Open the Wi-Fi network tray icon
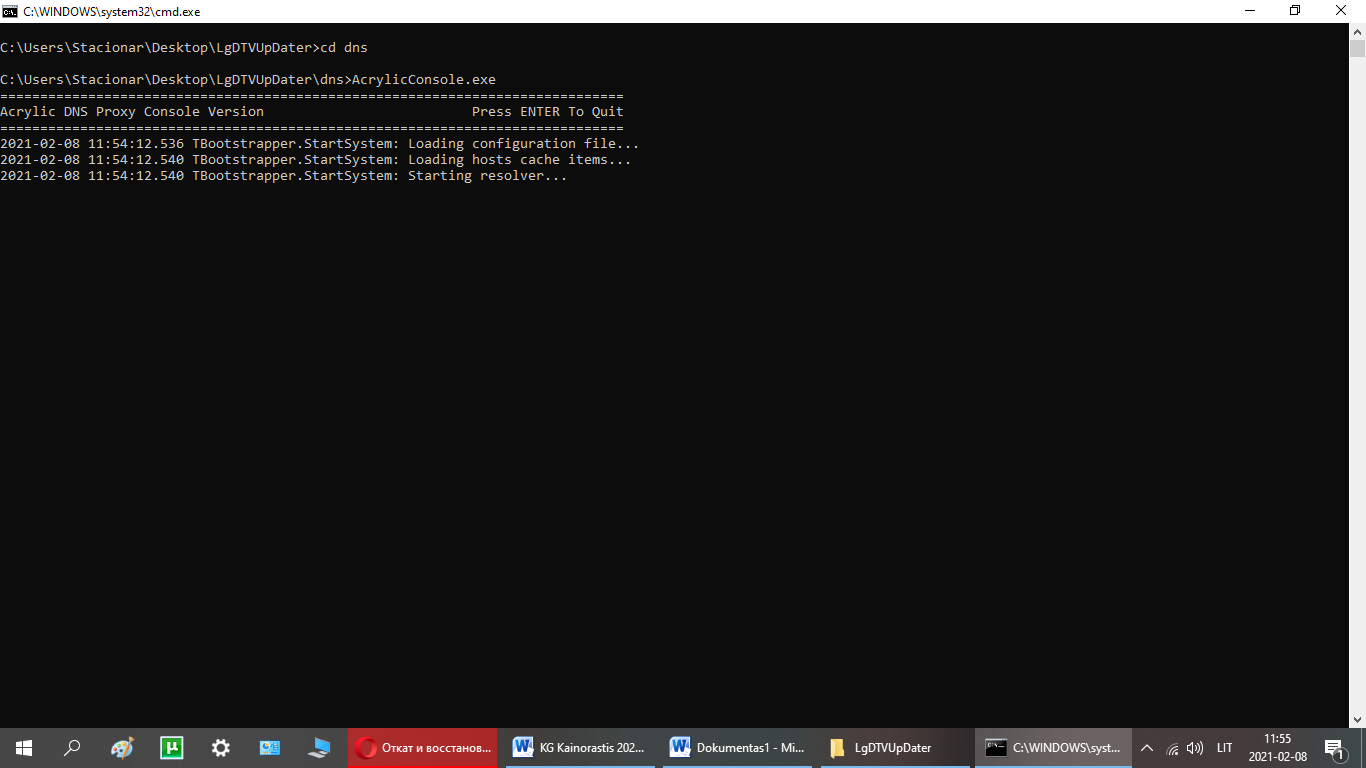 tap(1172, 748)
